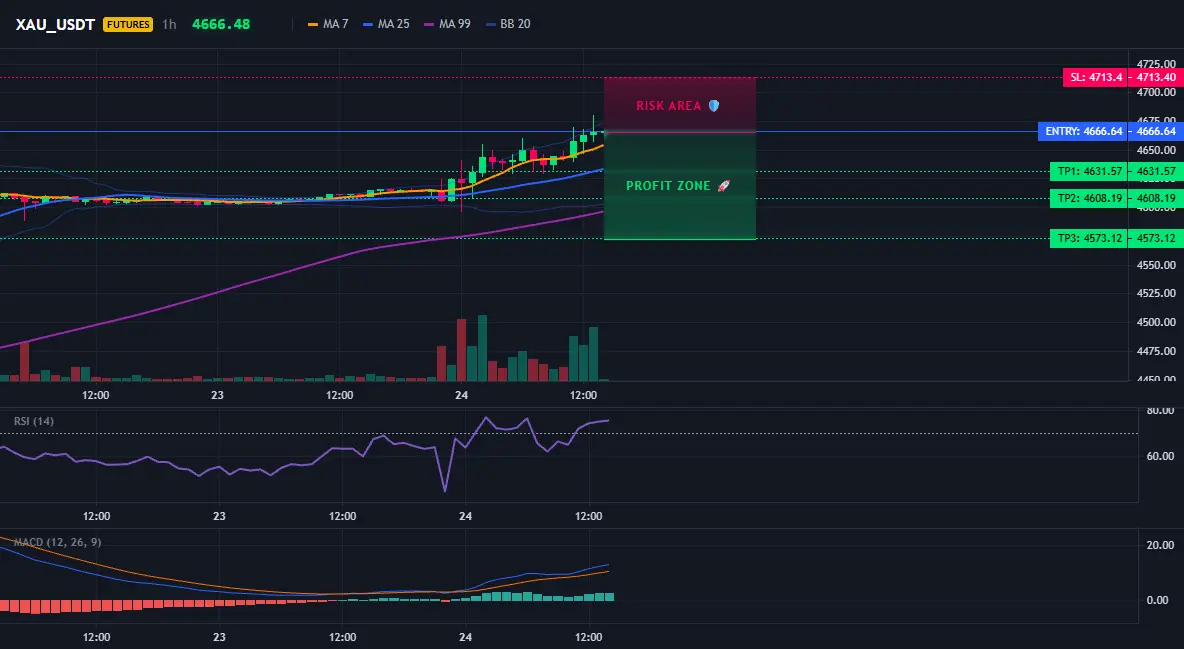Screen dimensions: 1184x649
Task: Click the 4608.19 price axis tag
Action: point(1156,199)
